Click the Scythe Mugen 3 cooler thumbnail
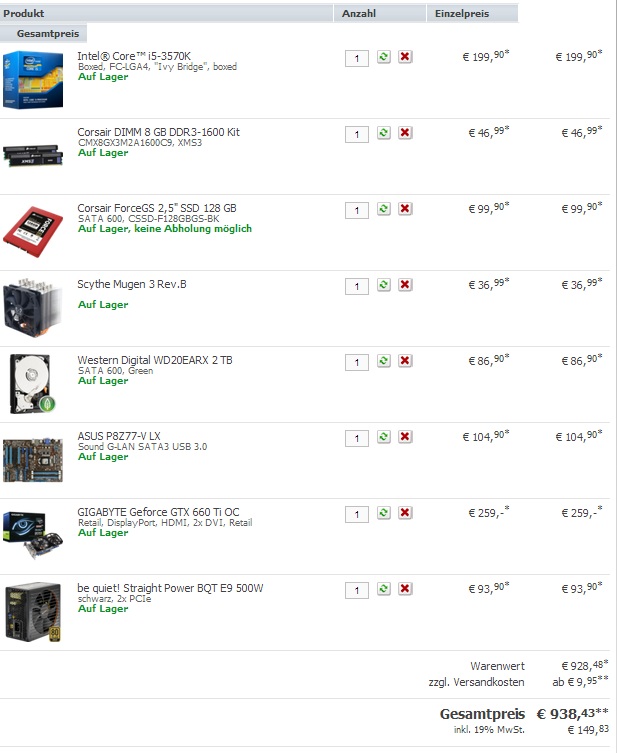This screenshot has width=617, height=753. [x=33, y=307]
